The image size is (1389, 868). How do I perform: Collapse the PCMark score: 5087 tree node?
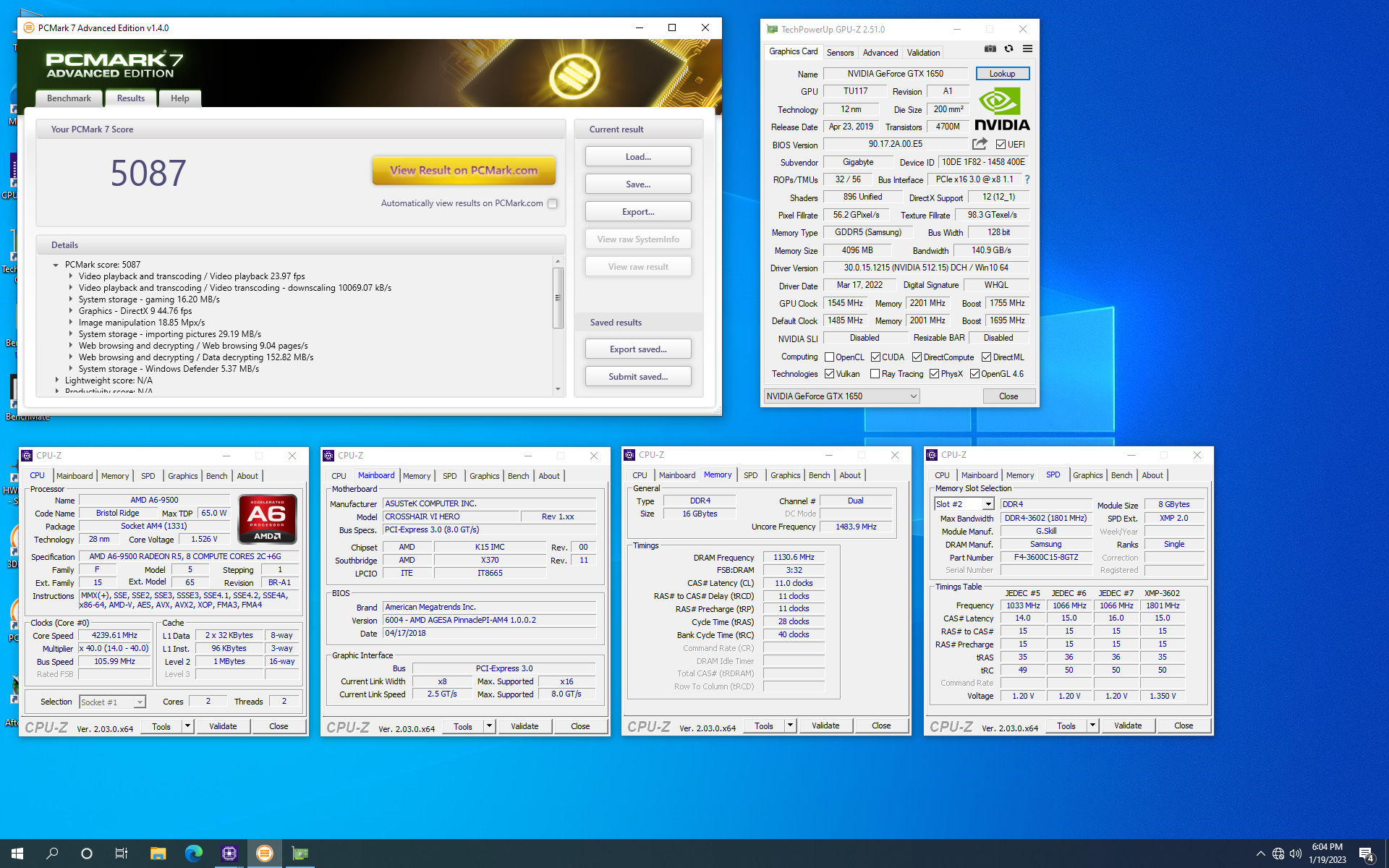pyautogui.click(x=56, y=265)
